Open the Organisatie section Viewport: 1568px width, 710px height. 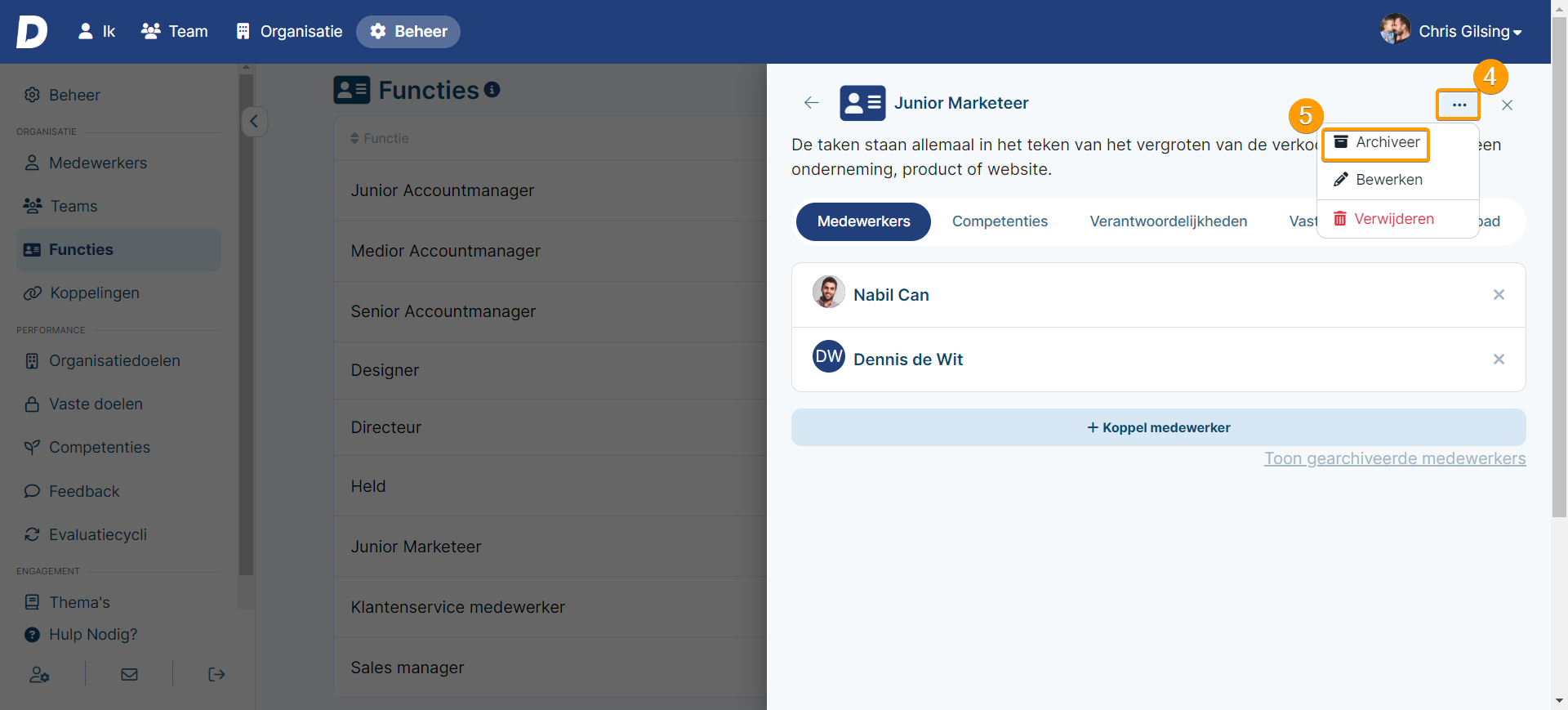289,32
